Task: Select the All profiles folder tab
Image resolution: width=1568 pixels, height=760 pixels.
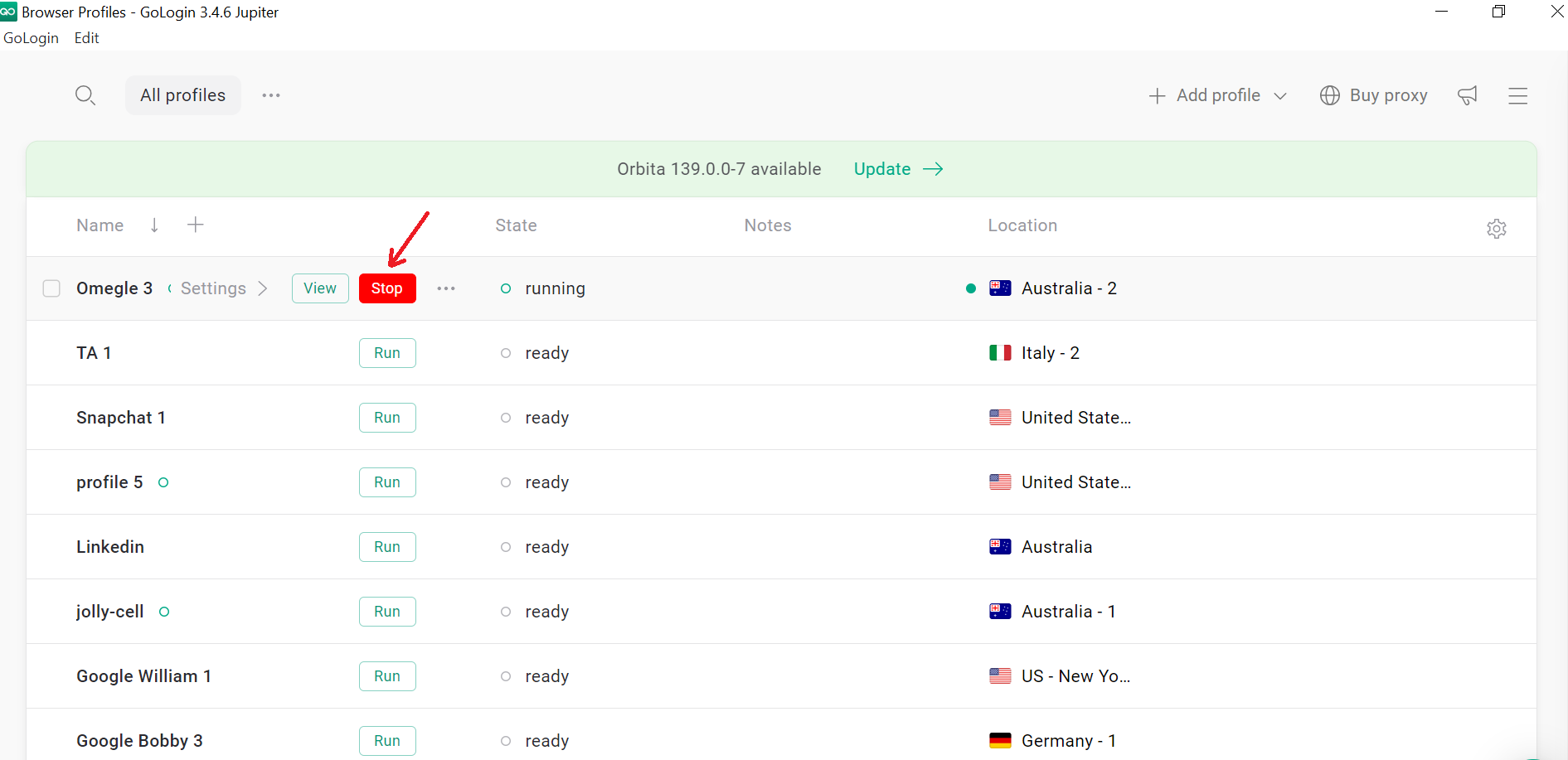Action: coord(182,95)
